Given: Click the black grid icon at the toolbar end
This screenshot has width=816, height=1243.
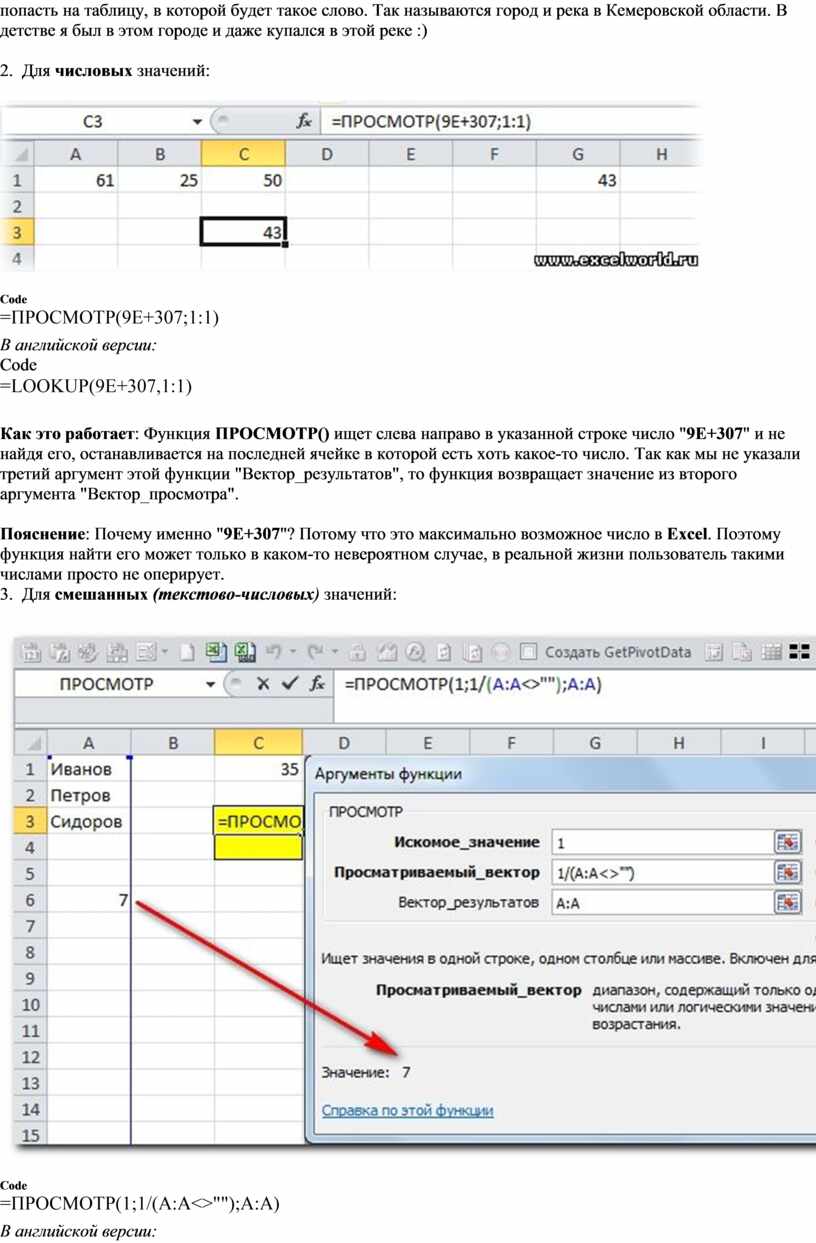Looking at the screenshot, I should click(x=799, y=652).
